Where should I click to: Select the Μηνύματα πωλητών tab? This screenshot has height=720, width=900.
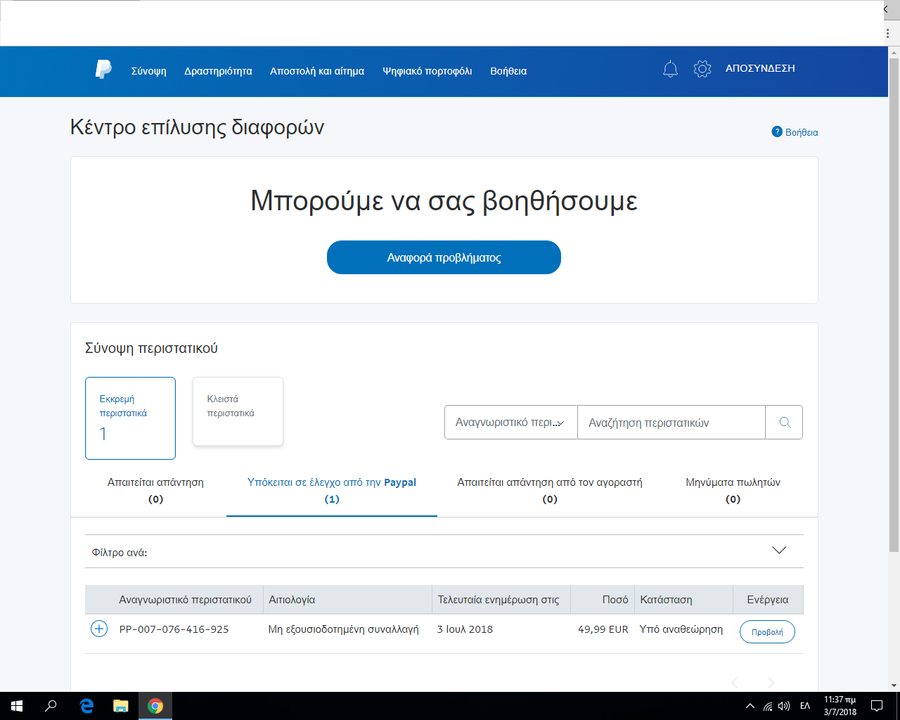click(x=733, y=490)
